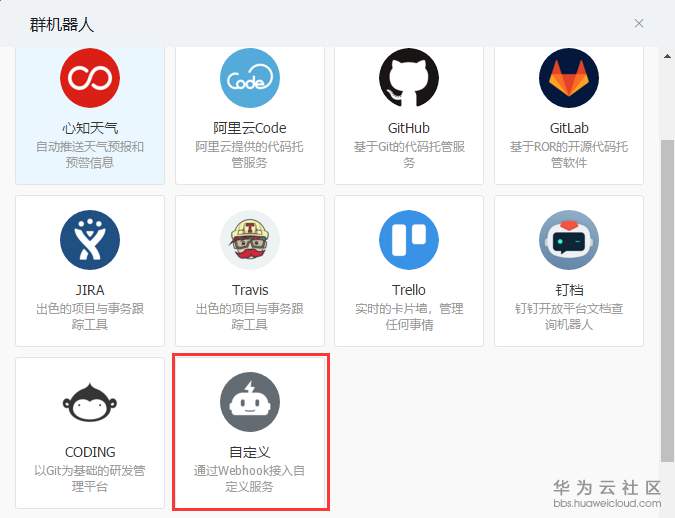Click the 群机器人 dialog title

[62, 25]
